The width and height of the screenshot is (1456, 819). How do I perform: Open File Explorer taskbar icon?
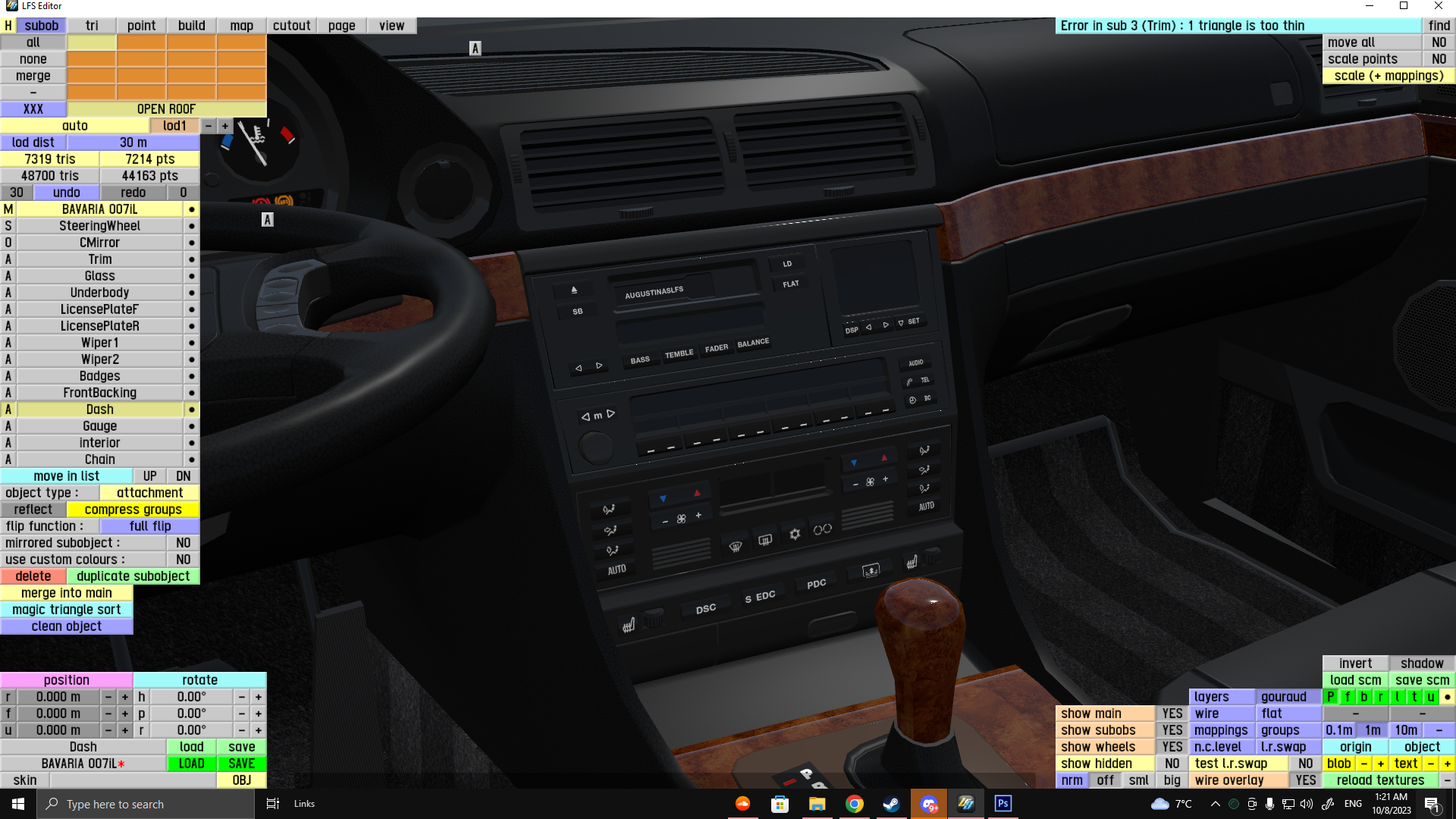(817, 804)
